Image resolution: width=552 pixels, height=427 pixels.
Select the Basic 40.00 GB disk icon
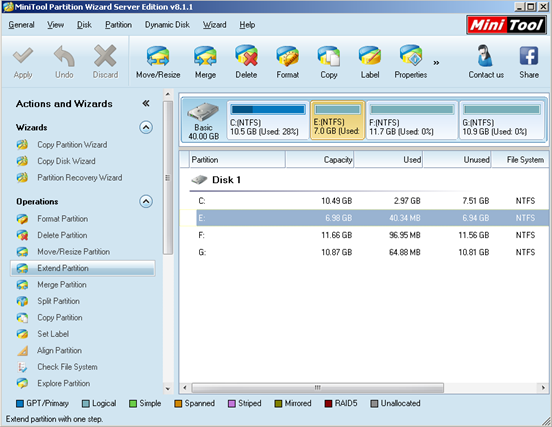pos(203,121)
